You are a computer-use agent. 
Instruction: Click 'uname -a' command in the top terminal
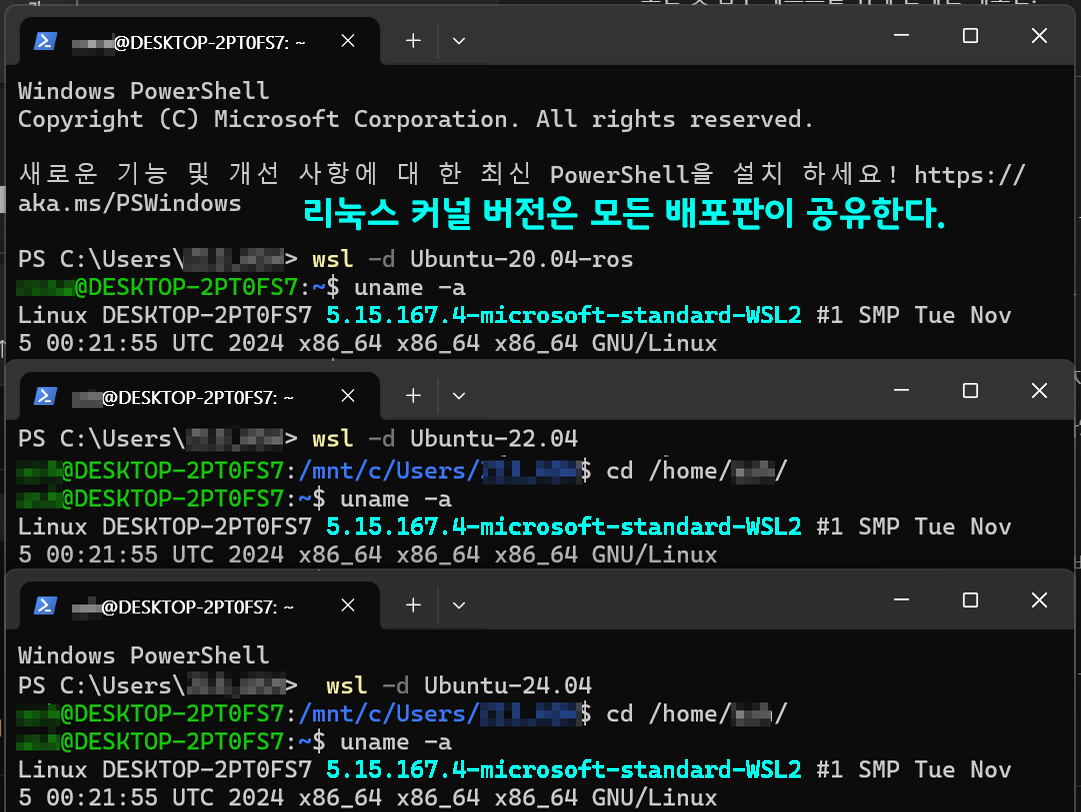(410, 287)
